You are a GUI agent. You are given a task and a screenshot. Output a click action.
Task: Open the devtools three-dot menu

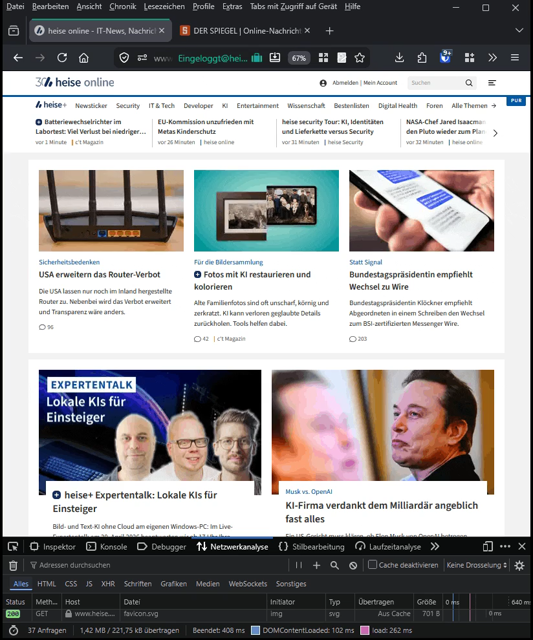[505, 547]
